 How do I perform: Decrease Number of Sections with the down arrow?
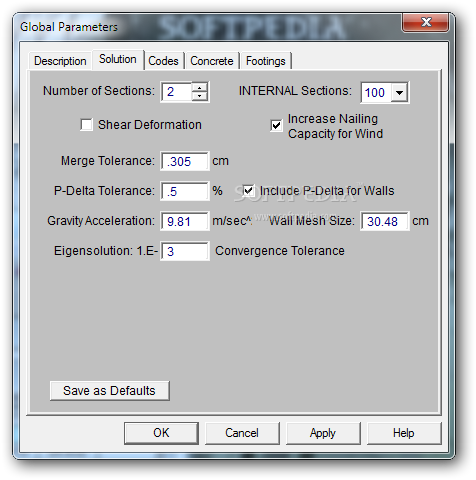click(200, 96)
